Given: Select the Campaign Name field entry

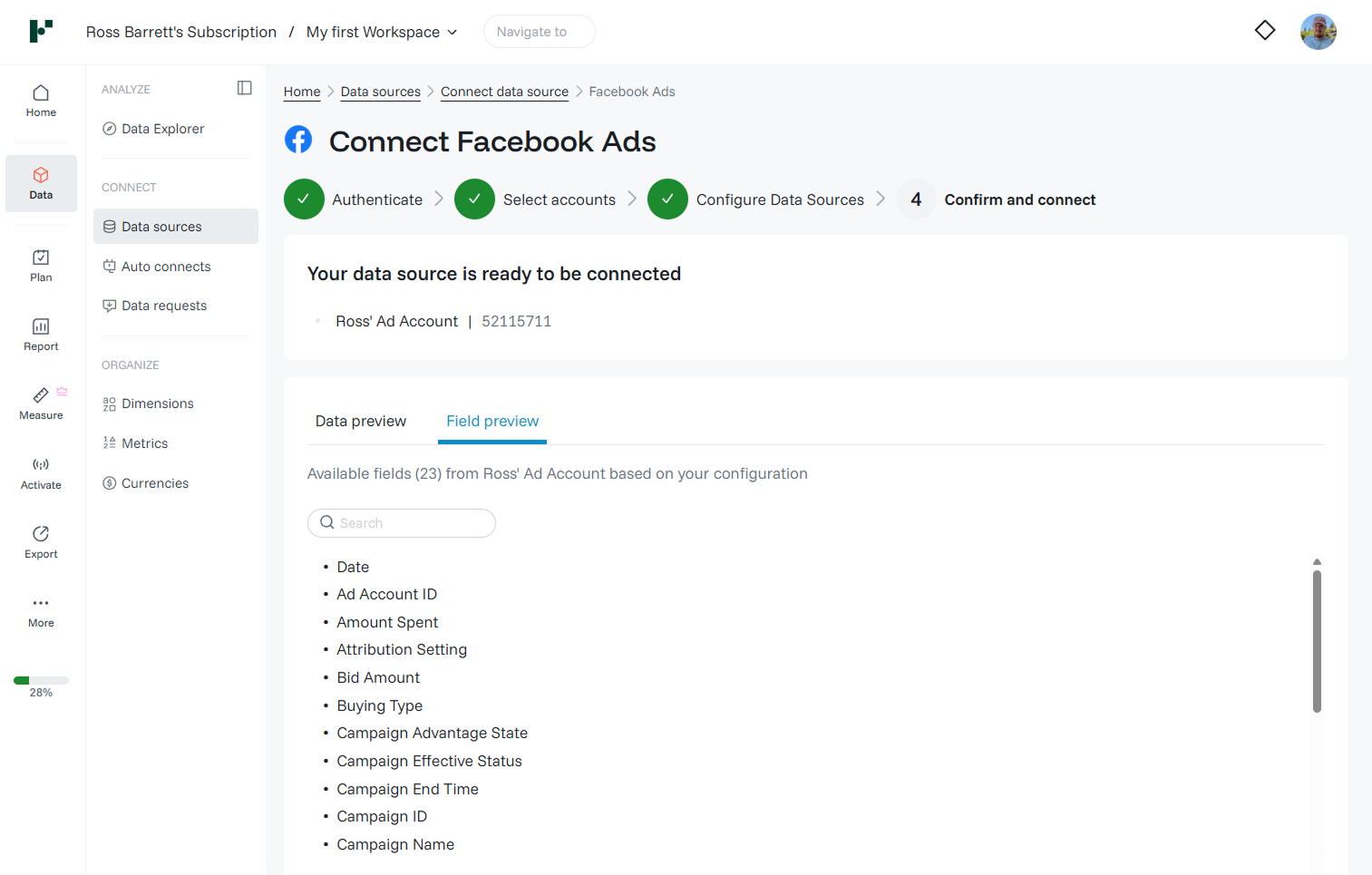Looking at the screenshot, I should 395,844.
